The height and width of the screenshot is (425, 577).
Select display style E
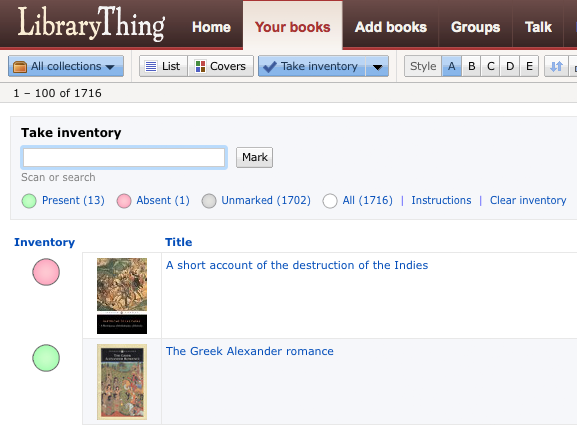pyautogui.click(x=529, y=66)
